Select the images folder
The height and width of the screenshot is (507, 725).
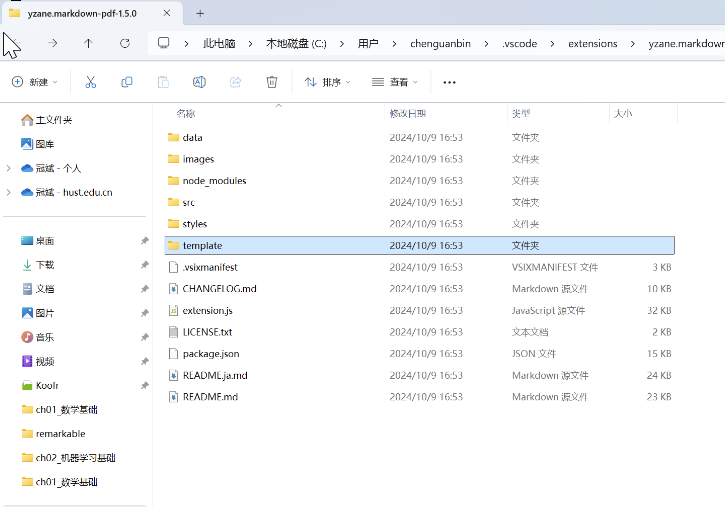[x=419, y=159]
